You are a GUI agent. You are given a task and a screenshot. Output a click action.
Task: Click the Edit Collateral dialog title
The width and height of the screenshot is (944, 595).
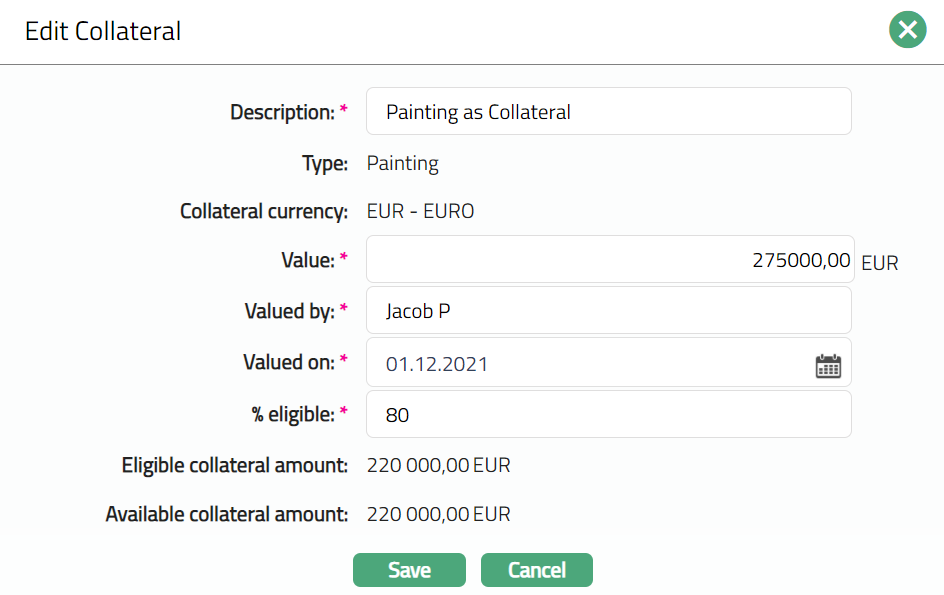[x=103, y=31]
